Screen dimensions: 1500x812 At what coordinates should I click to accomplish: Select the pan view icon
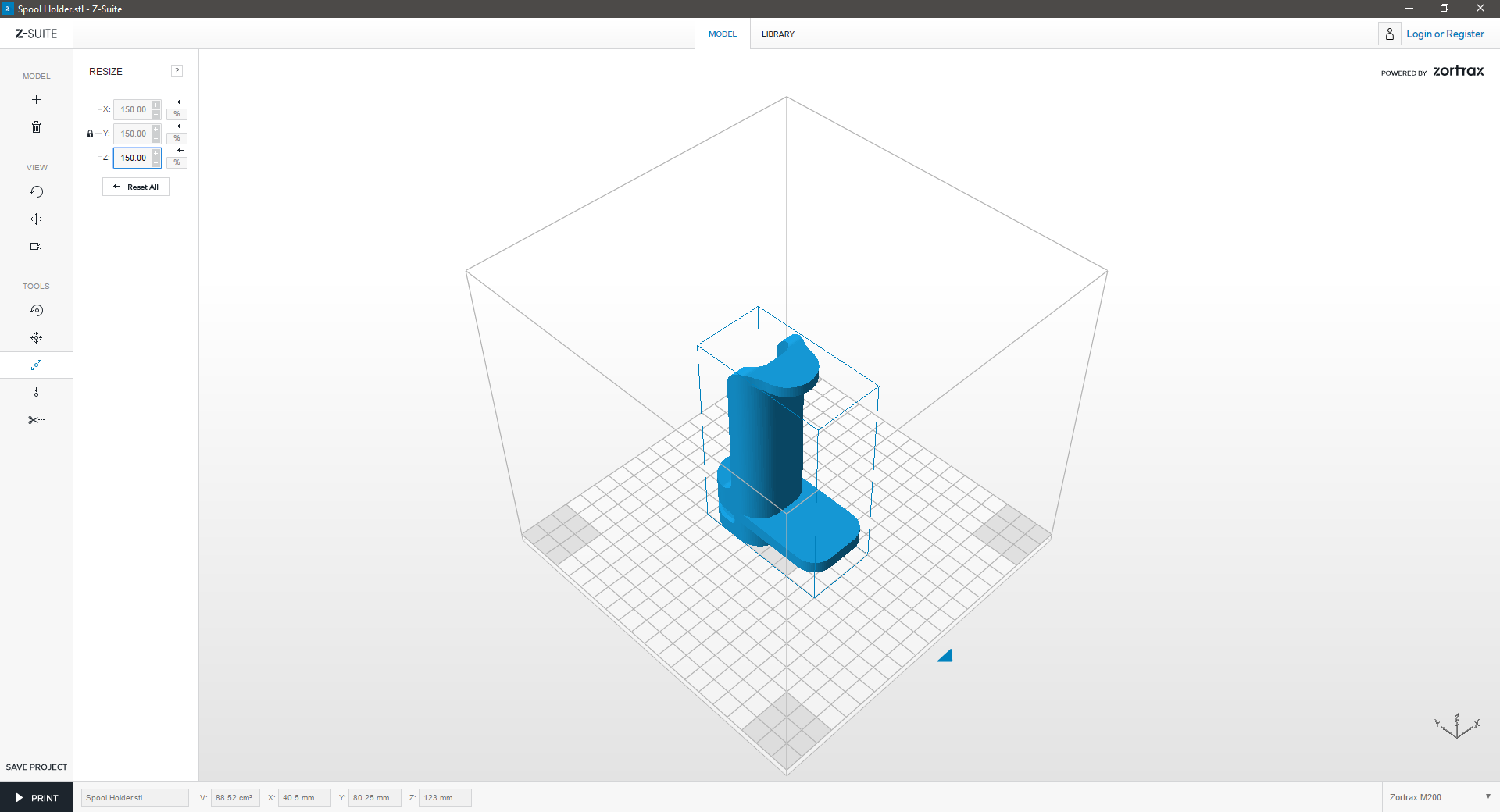[36, 219]
